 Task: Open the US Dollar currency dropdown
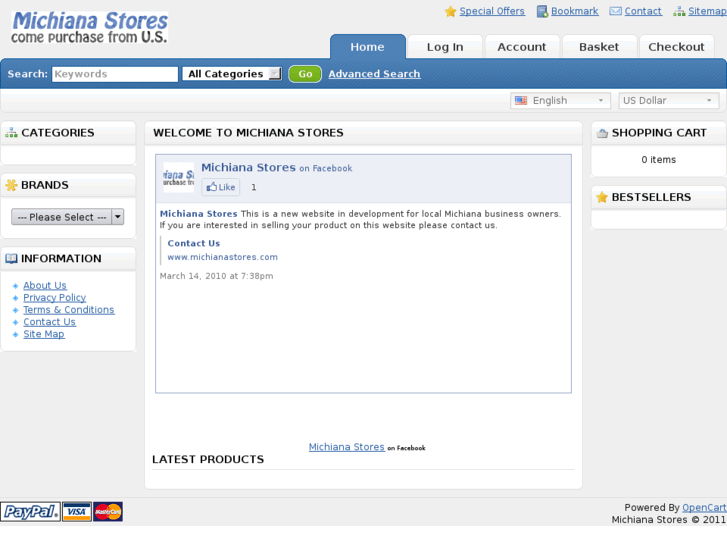click(x=669, y=100)
